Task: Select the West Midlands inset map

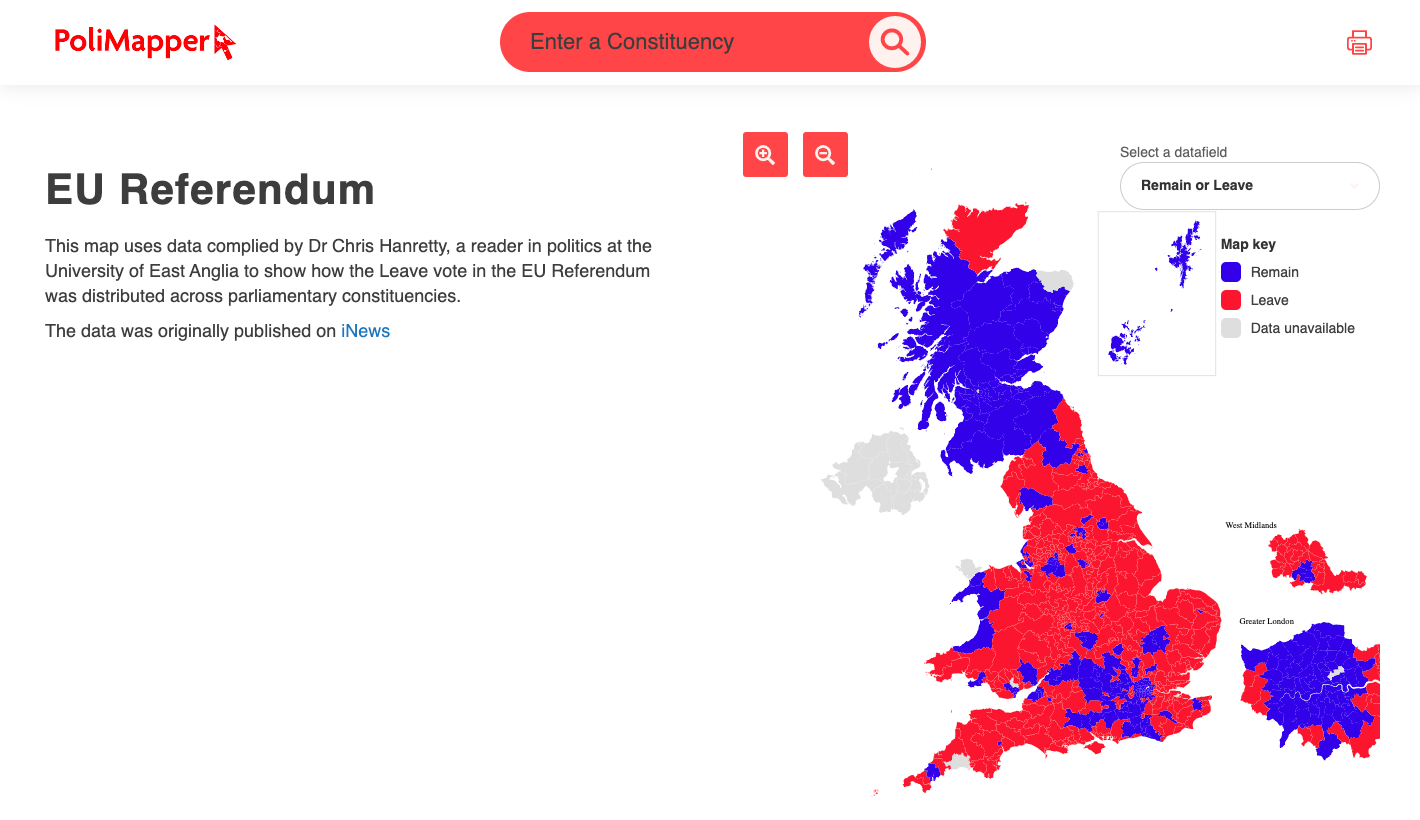Action: click(x=1300, y=560)
